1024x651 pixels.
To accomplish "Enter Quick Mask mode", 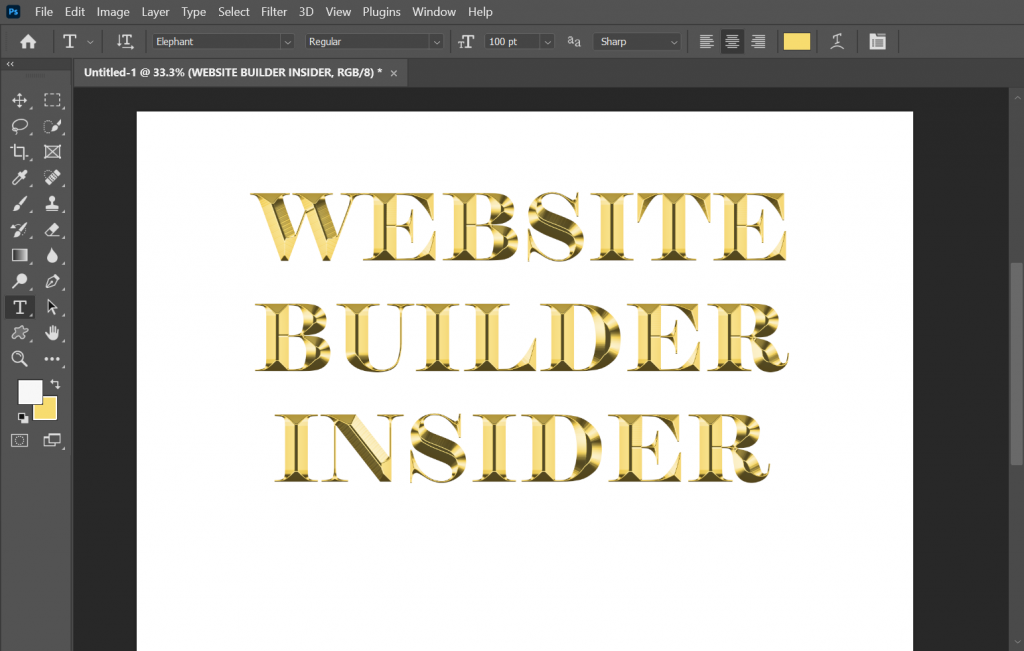I will point(19,440).
